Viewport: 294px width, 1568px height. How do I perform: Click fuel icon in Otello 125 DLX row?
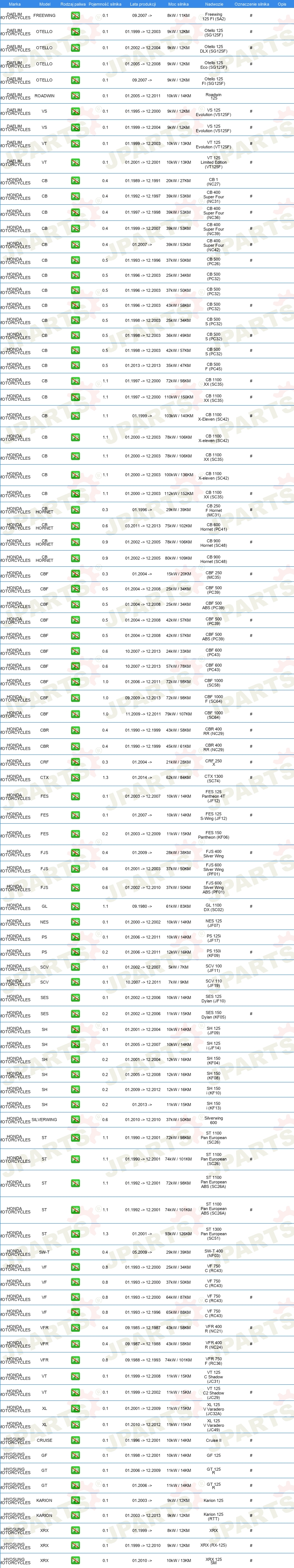[x=75, y=47]
